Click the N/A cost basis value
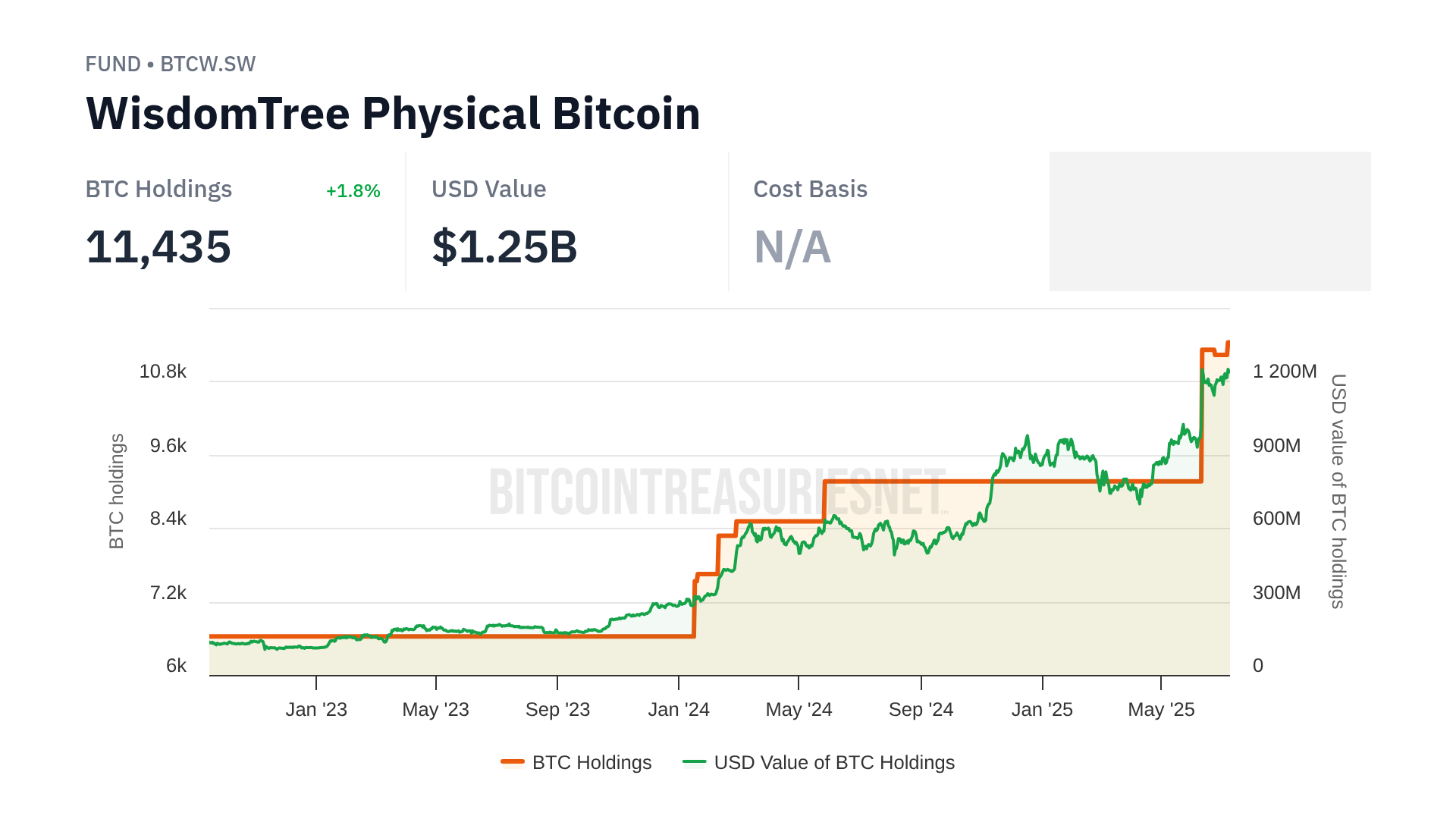Screen dimensions: 1456x819 792,247
